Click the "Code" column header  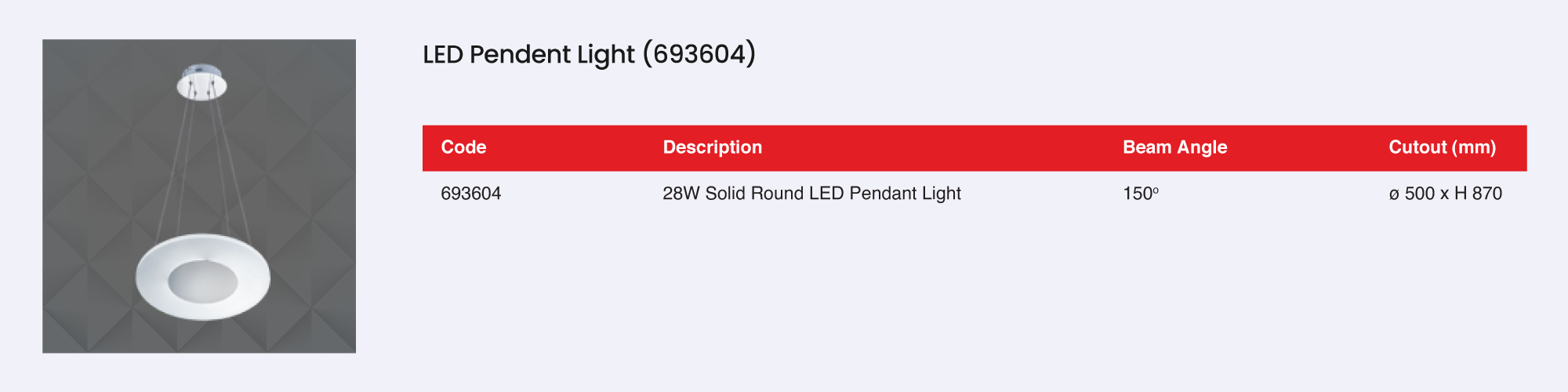click(463, 147)
